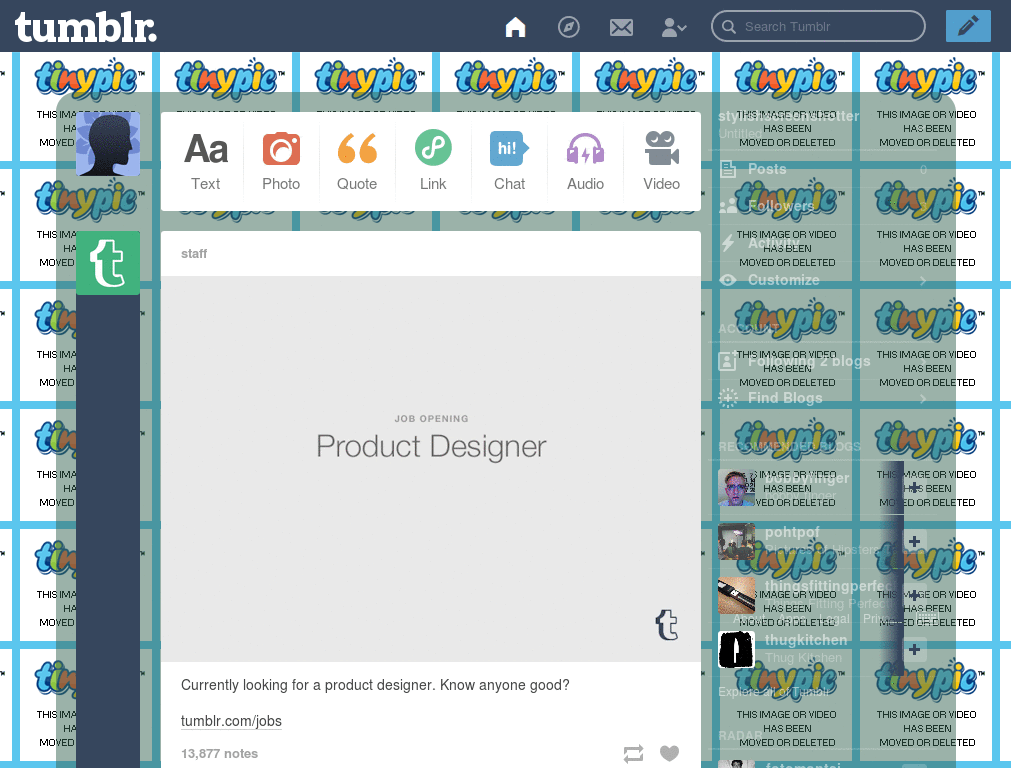Image resolution: width=1024 pixels, height=768 pixels.
Task: Click the tumblr logo
Action: (x=86, y=27)
